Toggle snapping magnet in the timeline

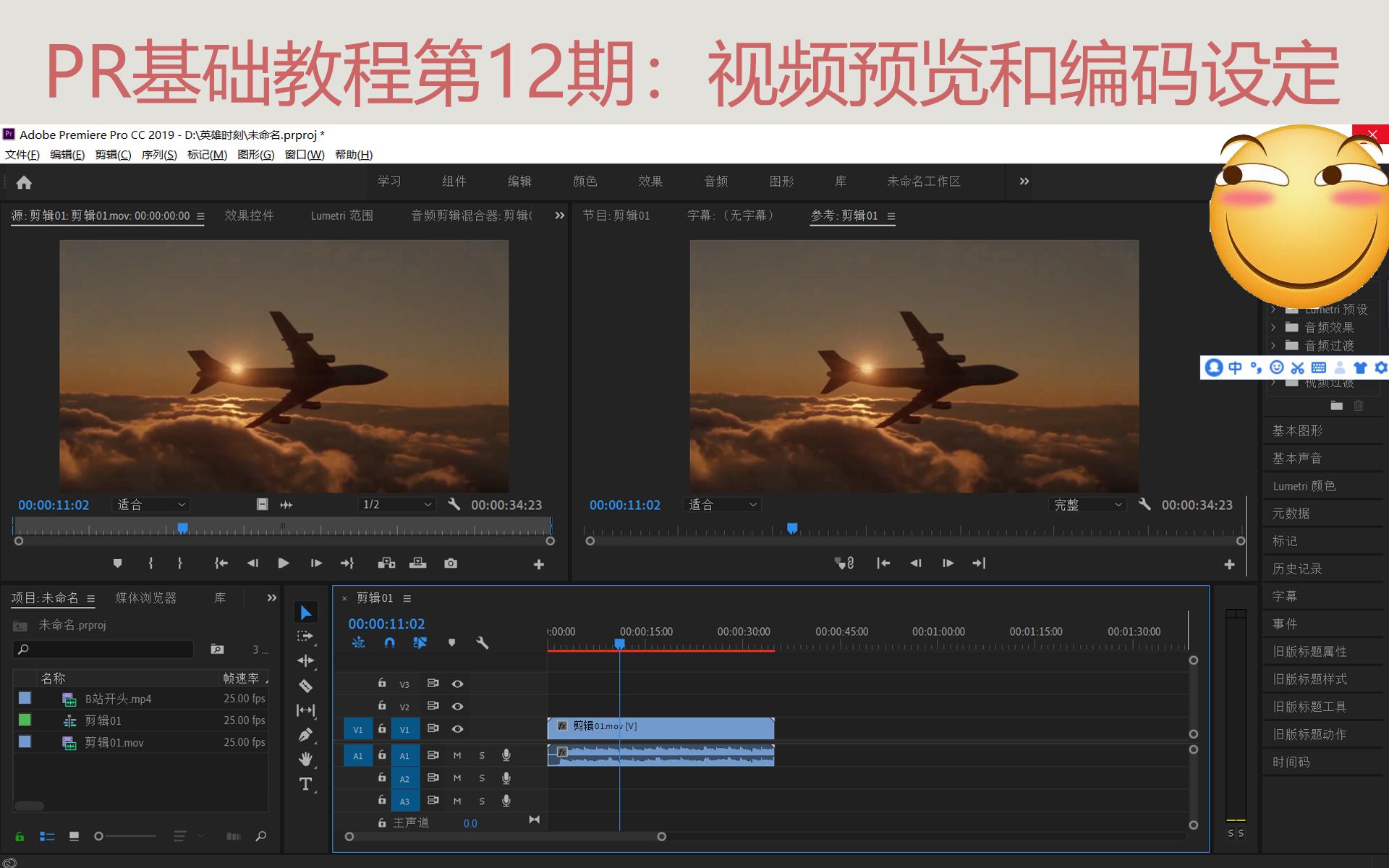pyautogui.click(x=389, y=643)
